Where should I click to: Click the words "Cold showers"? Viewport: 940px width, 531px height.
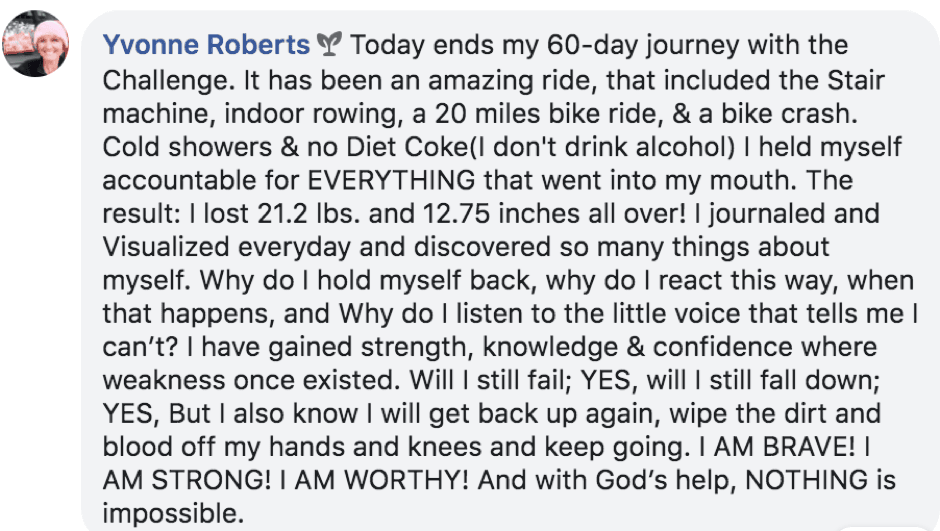187,147
